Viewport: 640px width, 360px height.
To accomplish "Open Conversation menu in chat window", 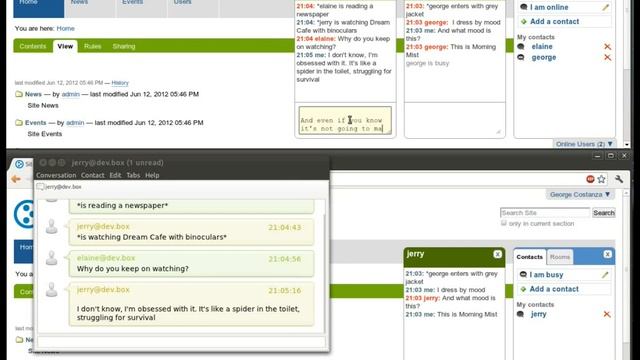I will pyautogui.click(x=56, y=175).
